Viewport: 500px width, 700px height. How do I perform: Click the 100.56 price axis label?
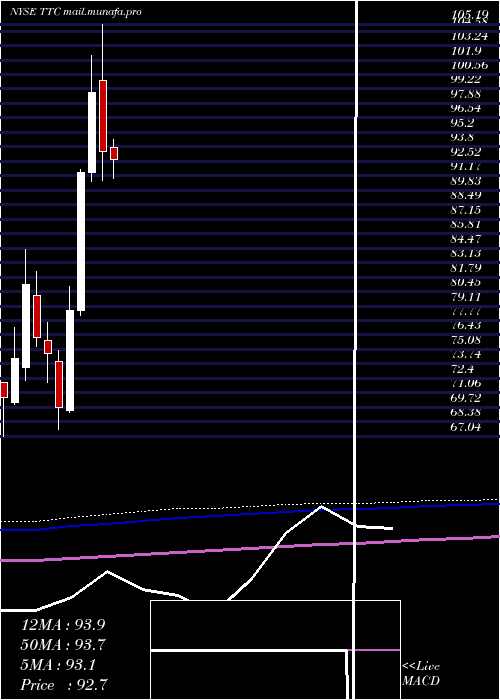469,65
